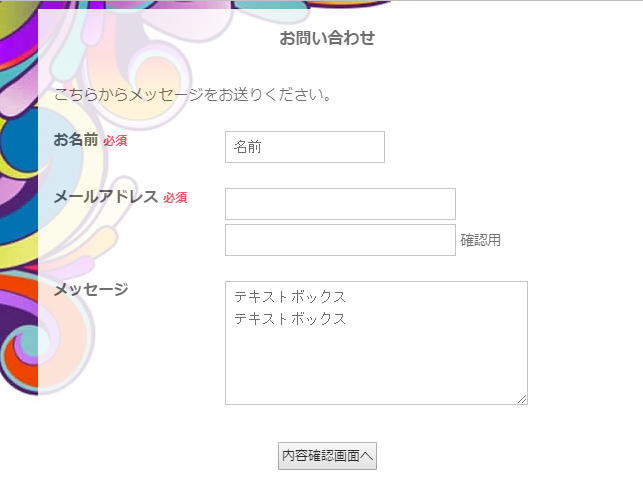
Task: Select the お名前 field label
Action: 76,140
